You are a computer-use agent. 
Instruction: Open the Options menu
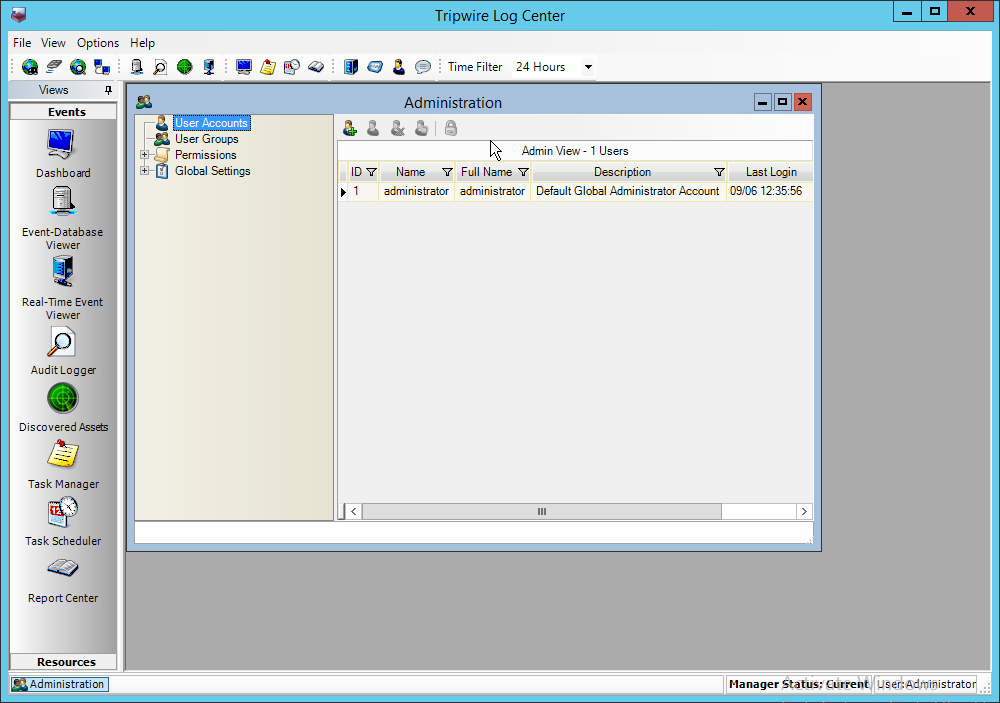click(98, 43)
